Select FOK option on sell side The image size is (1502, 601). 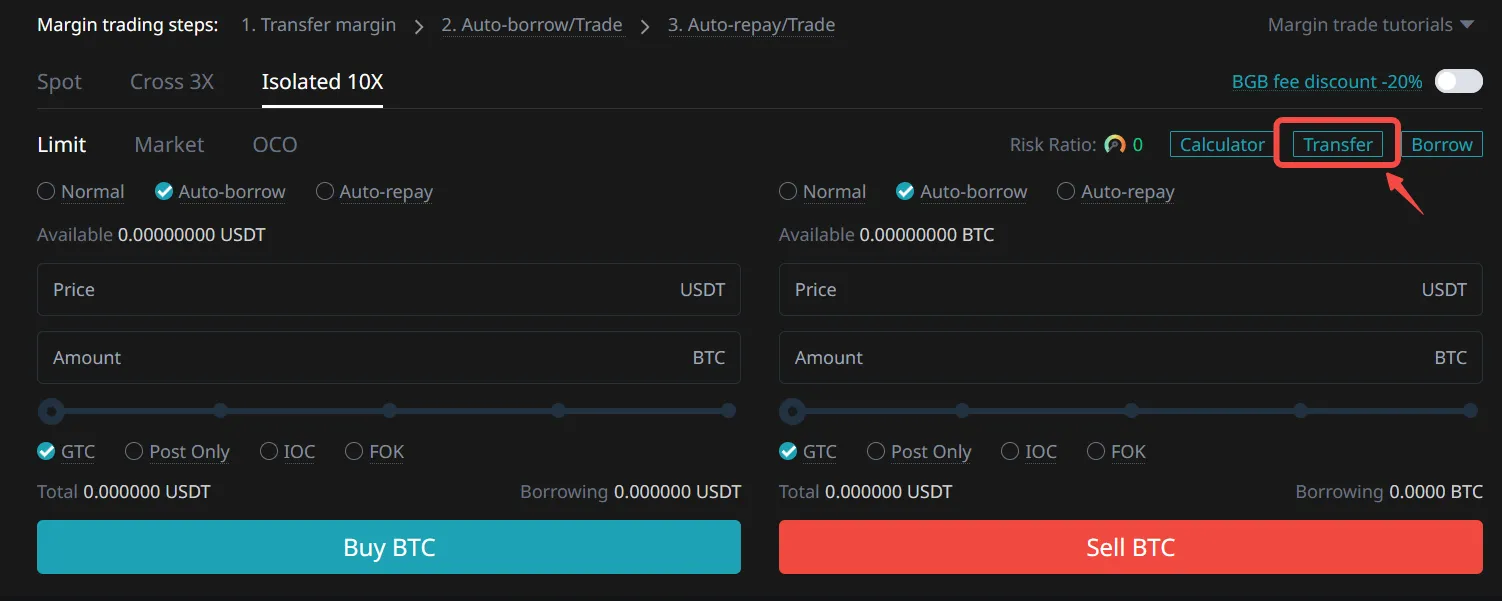[1096, 452]
